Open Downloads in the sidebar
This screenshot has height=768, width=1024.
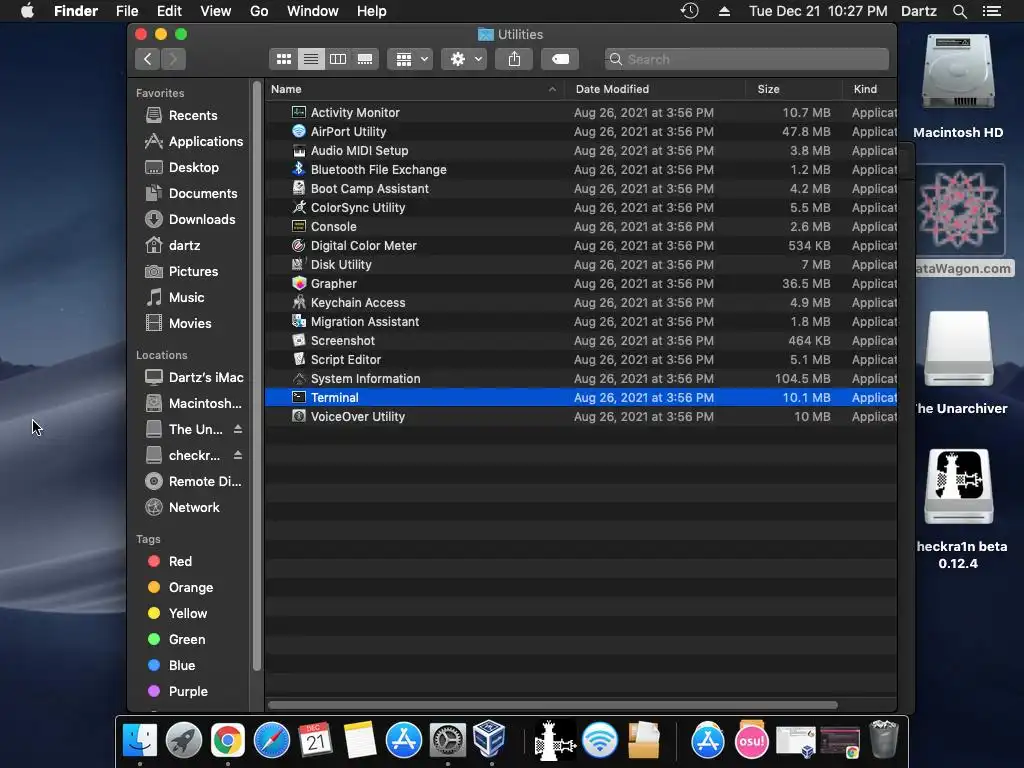click(x=193, y=219)
